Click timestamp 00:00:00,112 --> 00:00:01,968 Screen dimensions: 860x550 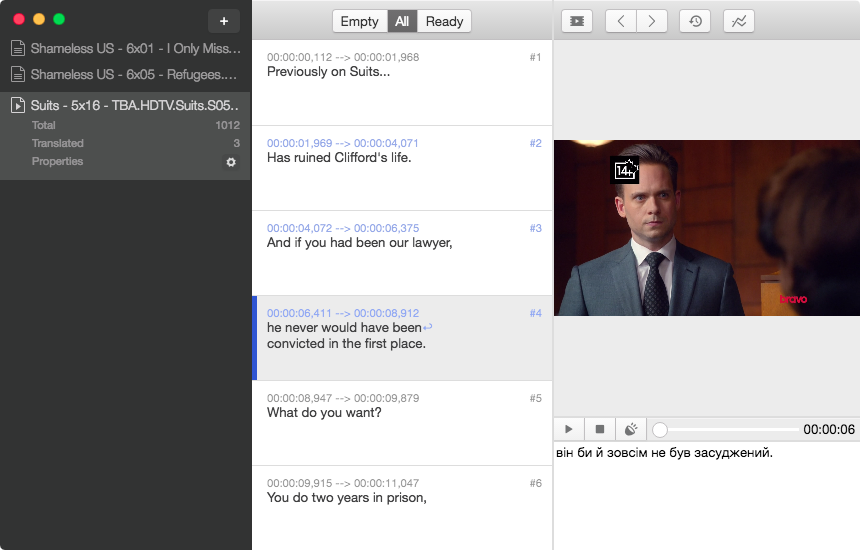[343, 57]
